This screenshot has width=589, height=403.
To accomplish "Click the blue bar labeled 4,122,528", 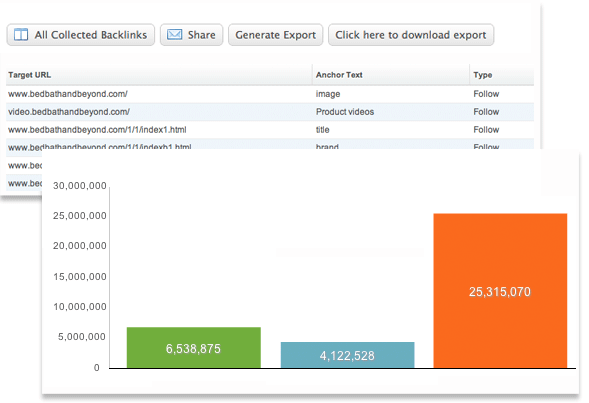I will click(347, 355).
